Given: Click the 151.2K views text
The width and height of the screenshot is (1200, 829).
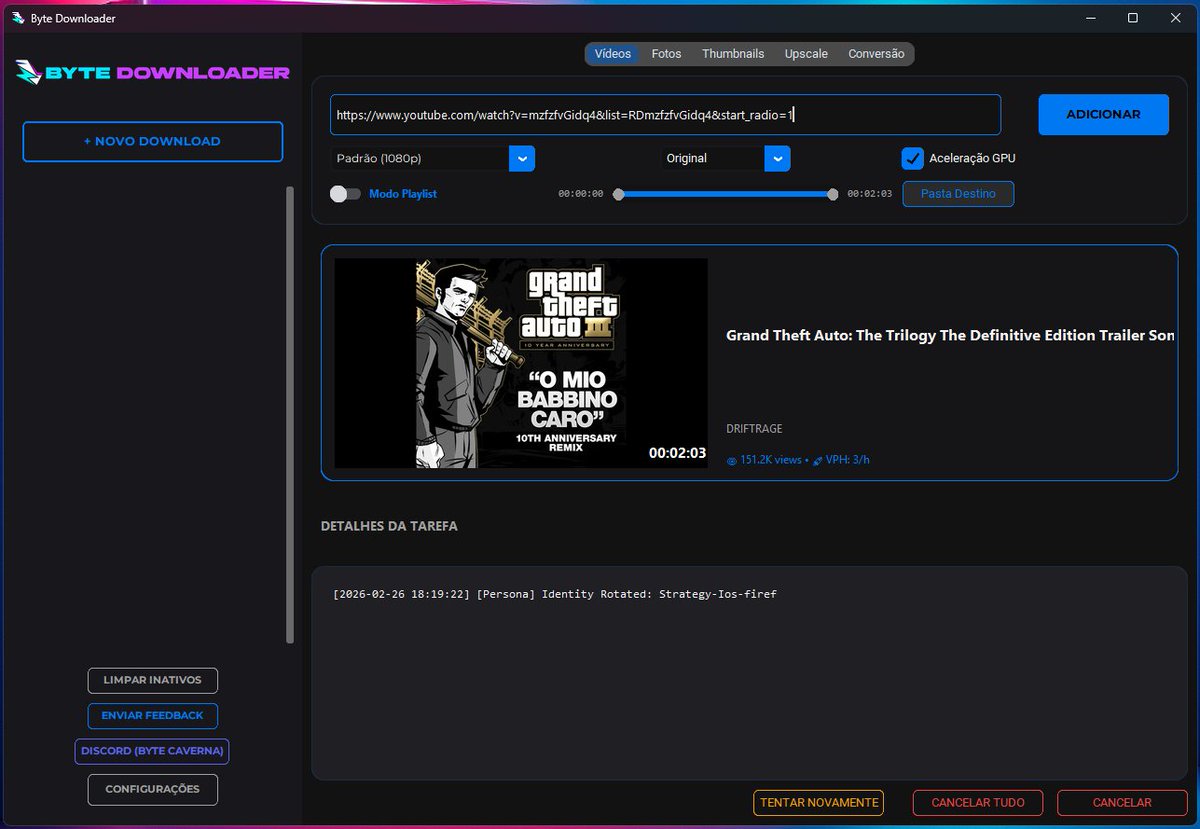Looking at the screenshot, I should click(771, 460).
